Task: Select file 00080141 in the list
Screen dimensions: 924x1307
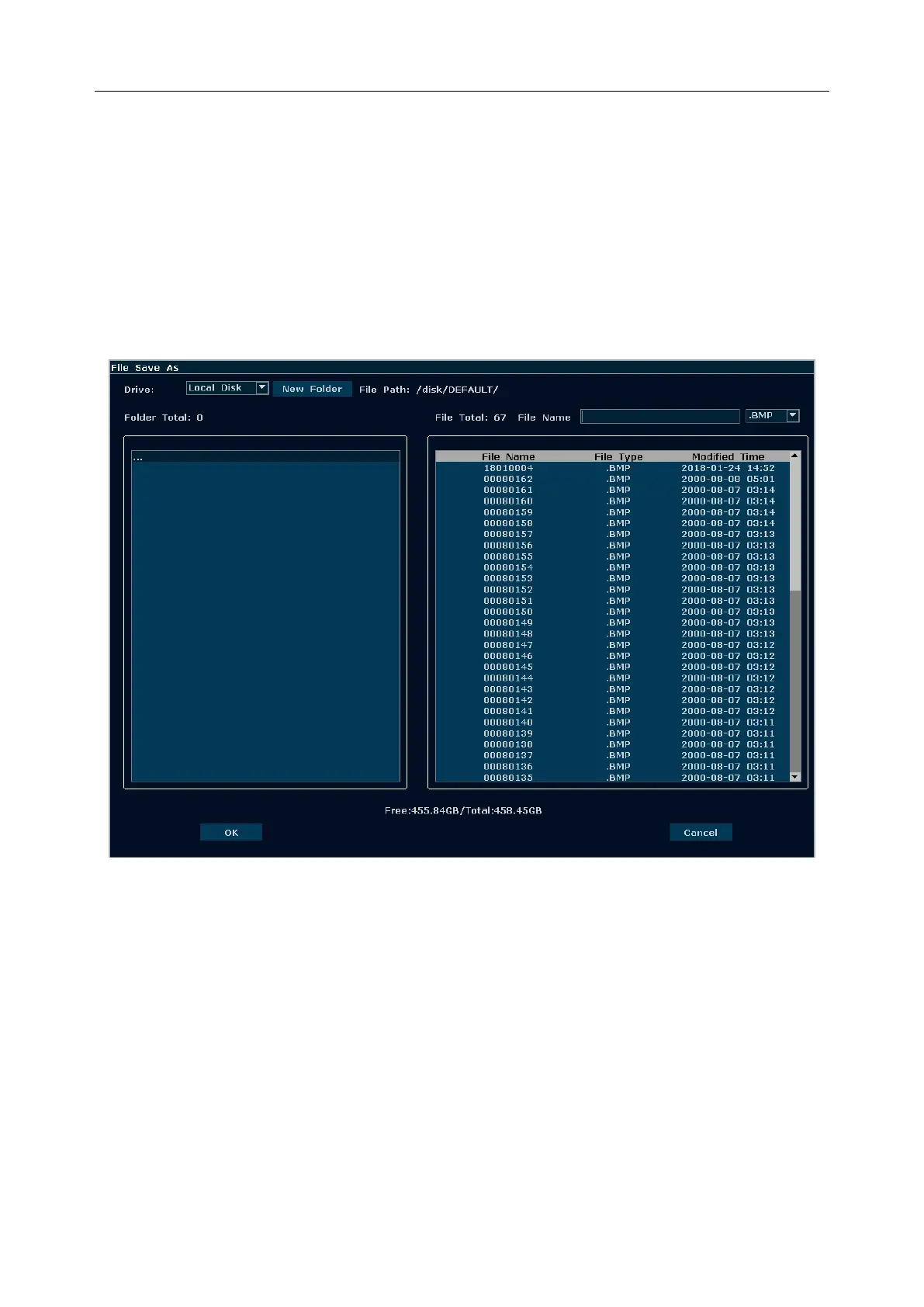Action: click(x=612, y=711)
